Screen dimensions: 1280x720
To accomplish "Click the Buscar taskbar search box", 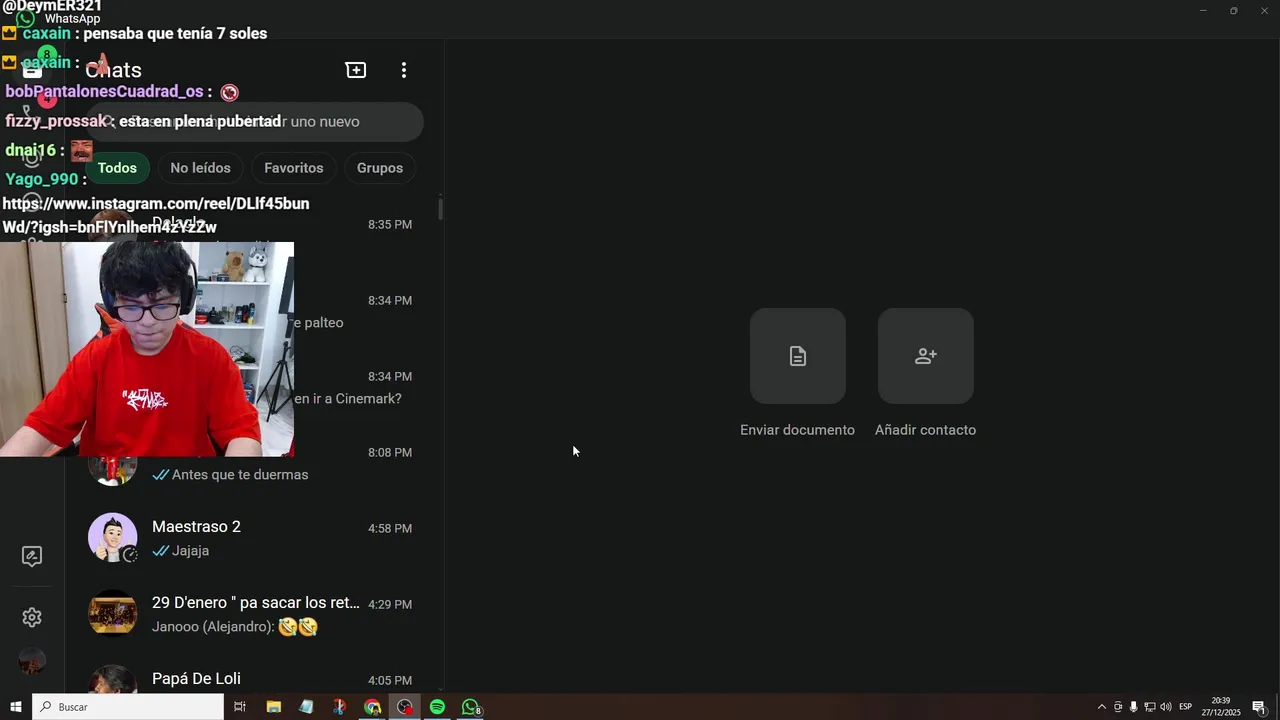I will click(128, 707).
